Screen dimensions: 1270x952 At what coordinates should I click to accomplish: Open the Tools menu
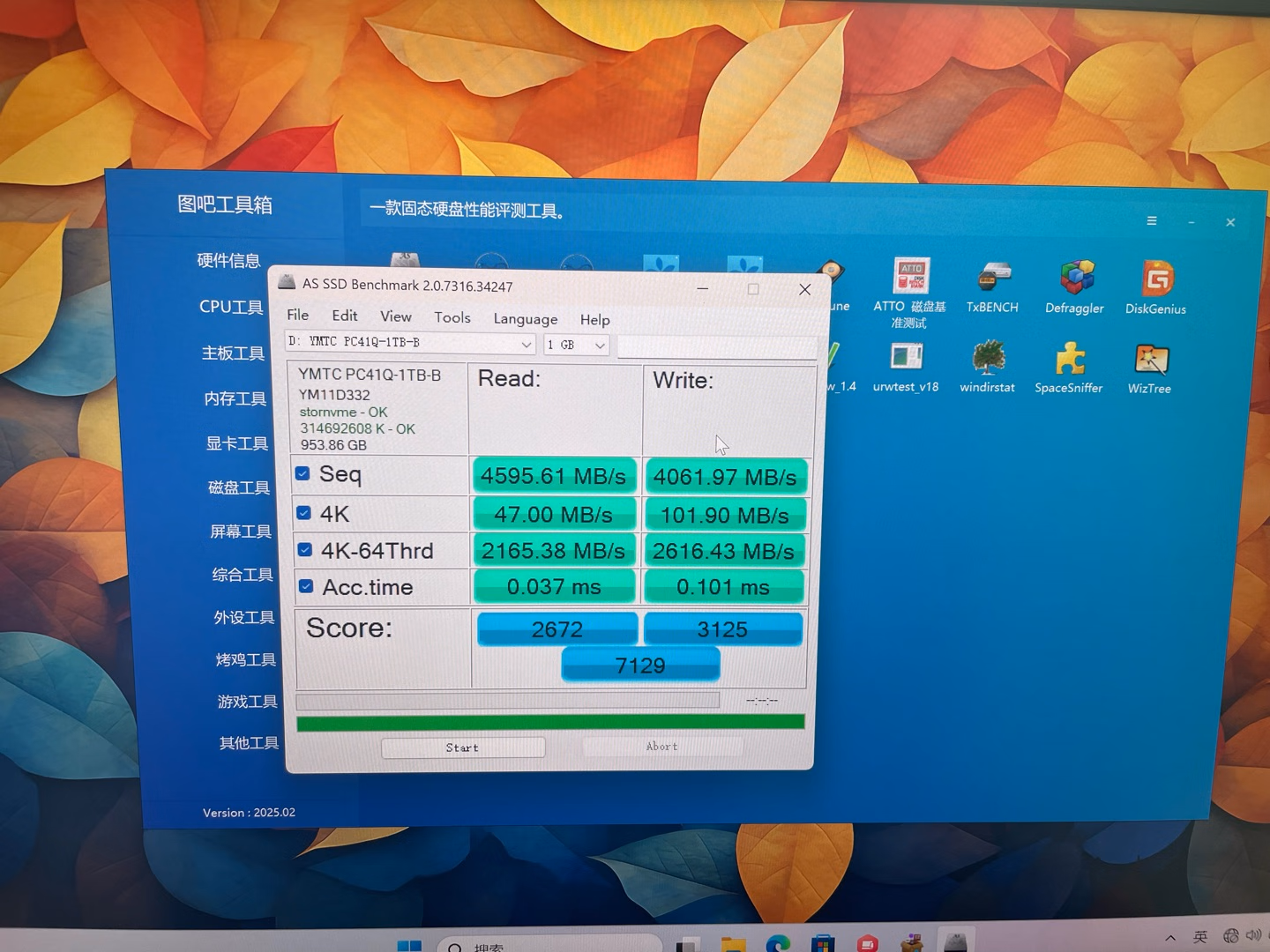pyautogui.click(x=452, y=317)
